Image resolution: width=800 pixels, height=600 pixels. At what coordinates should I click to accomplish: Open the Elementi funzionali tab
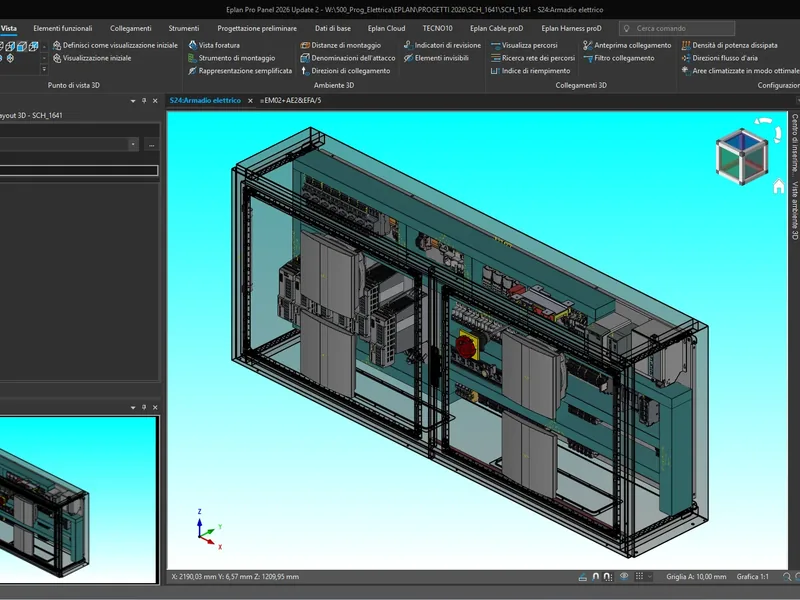[x=63, y=29]
